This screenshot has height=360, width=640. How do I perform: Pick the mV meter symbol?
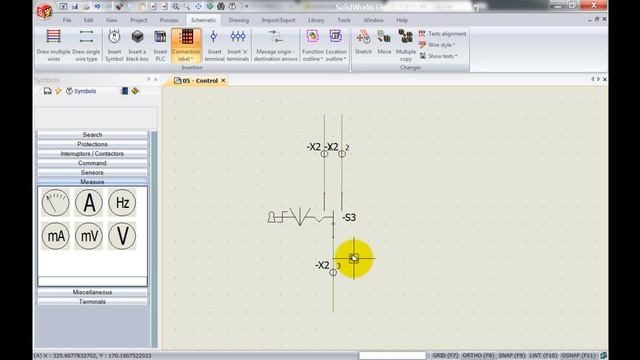[89, 236]
